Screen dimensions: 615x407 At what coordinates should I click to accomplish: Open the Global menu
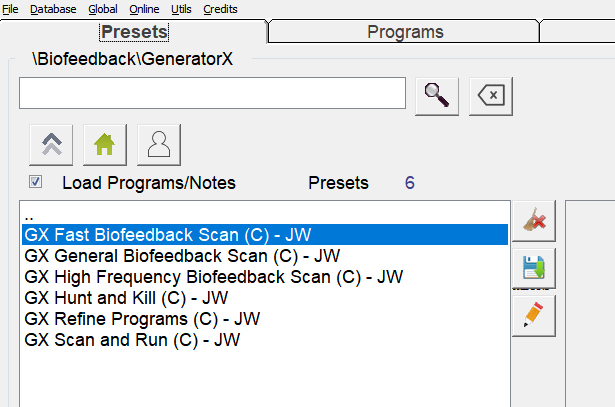point(103,9)
